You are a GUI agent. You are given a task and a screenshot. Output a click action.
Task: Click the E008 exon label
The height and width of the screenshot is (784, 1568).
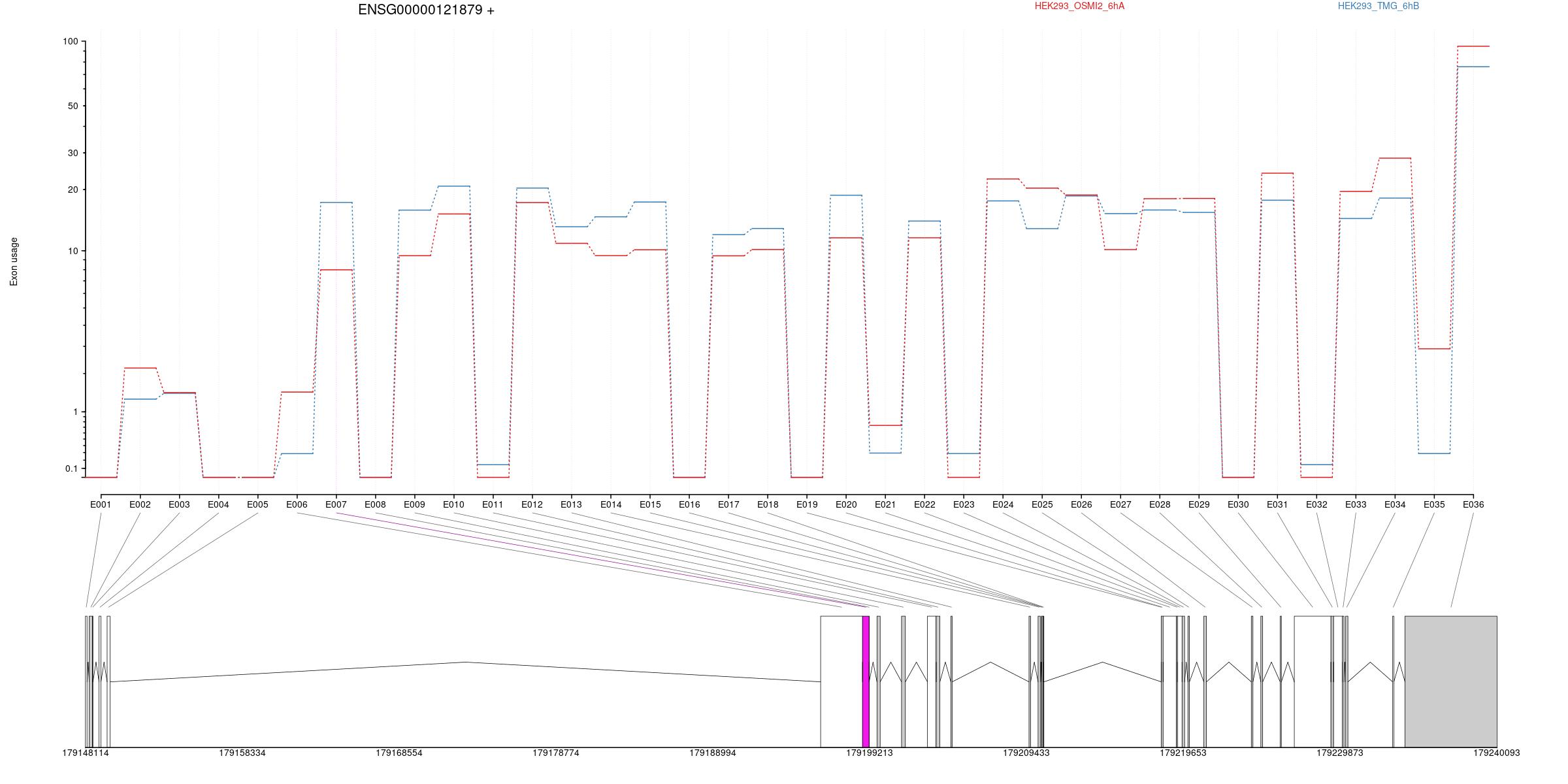pos(375,504)
